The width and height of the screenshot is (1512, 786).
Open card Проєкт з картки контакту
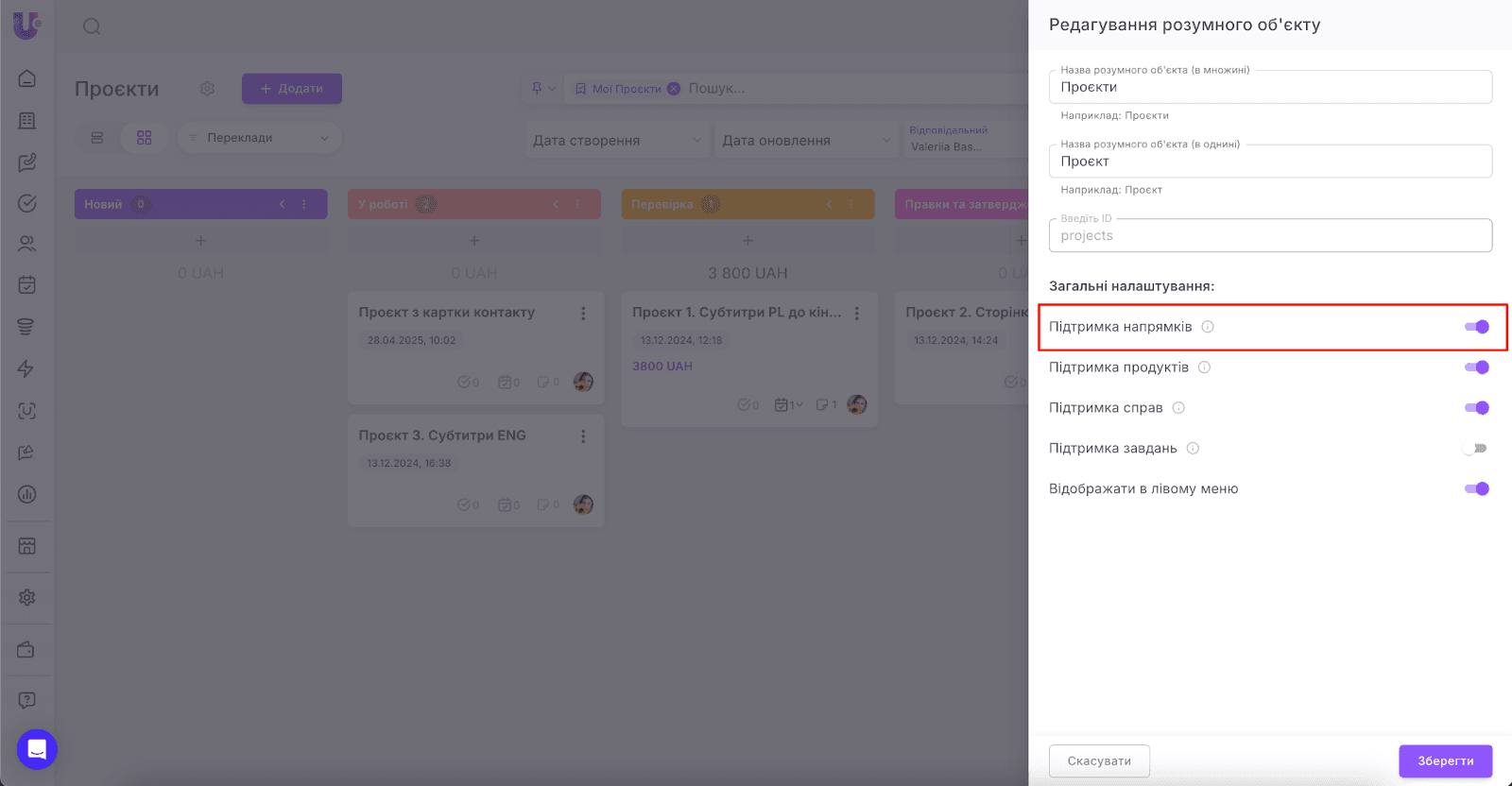(476, 348)
